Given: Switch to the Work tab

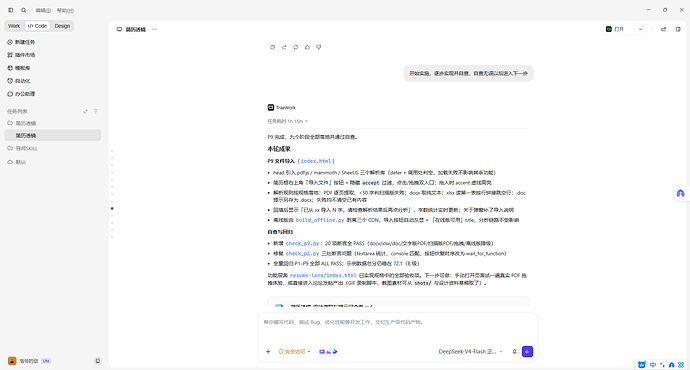Looking at the screenshot, I should tap(14, 26).
